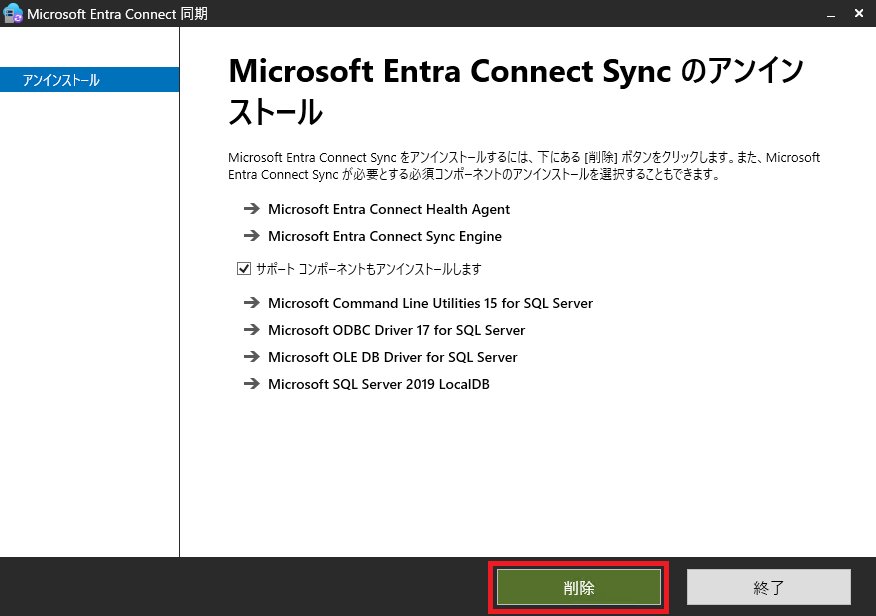Click the text Microsoft Command Line Utilities 15 for SQL Server

coord(430,303)
